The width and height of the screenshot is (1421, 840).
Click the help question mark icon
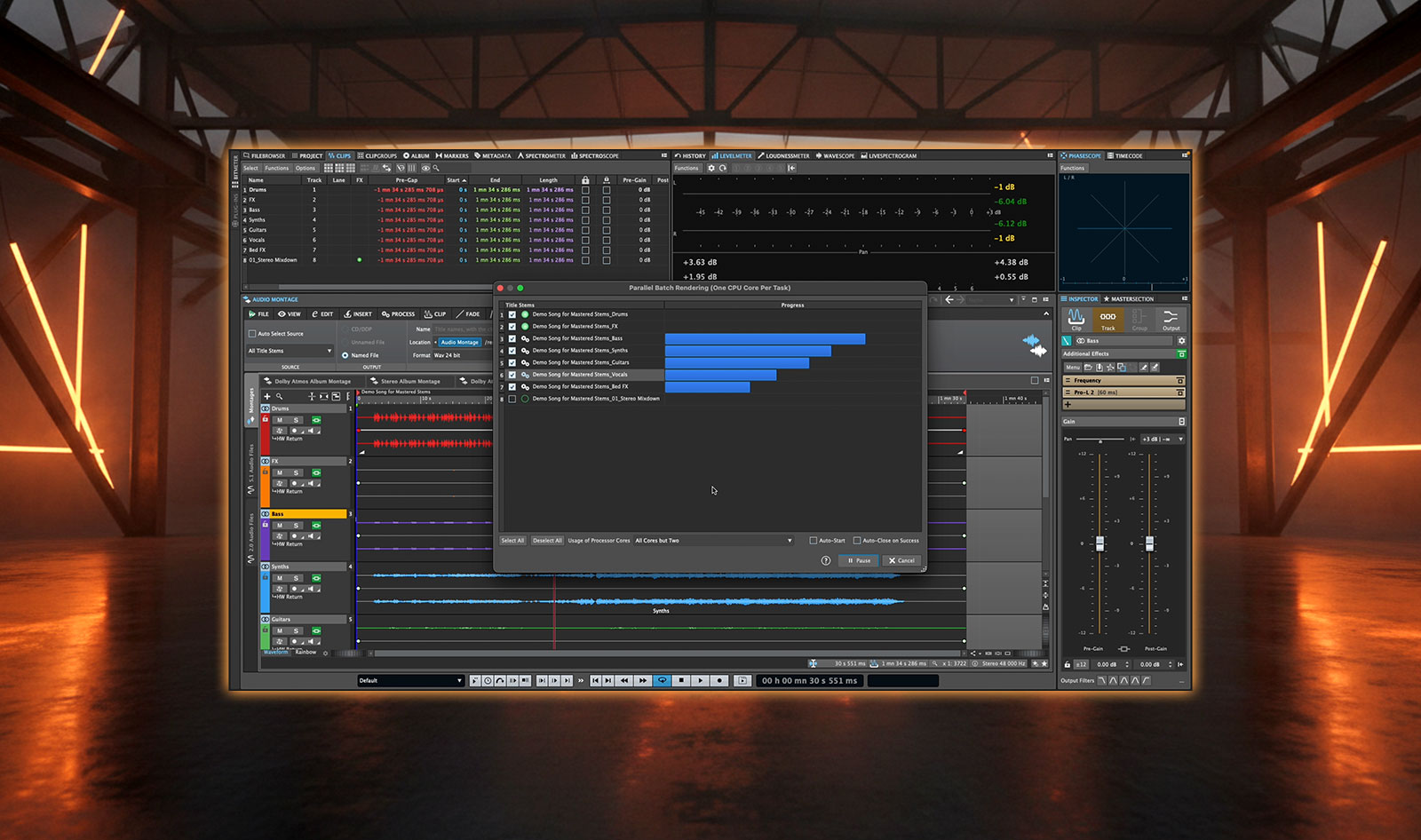click(826, 560)
